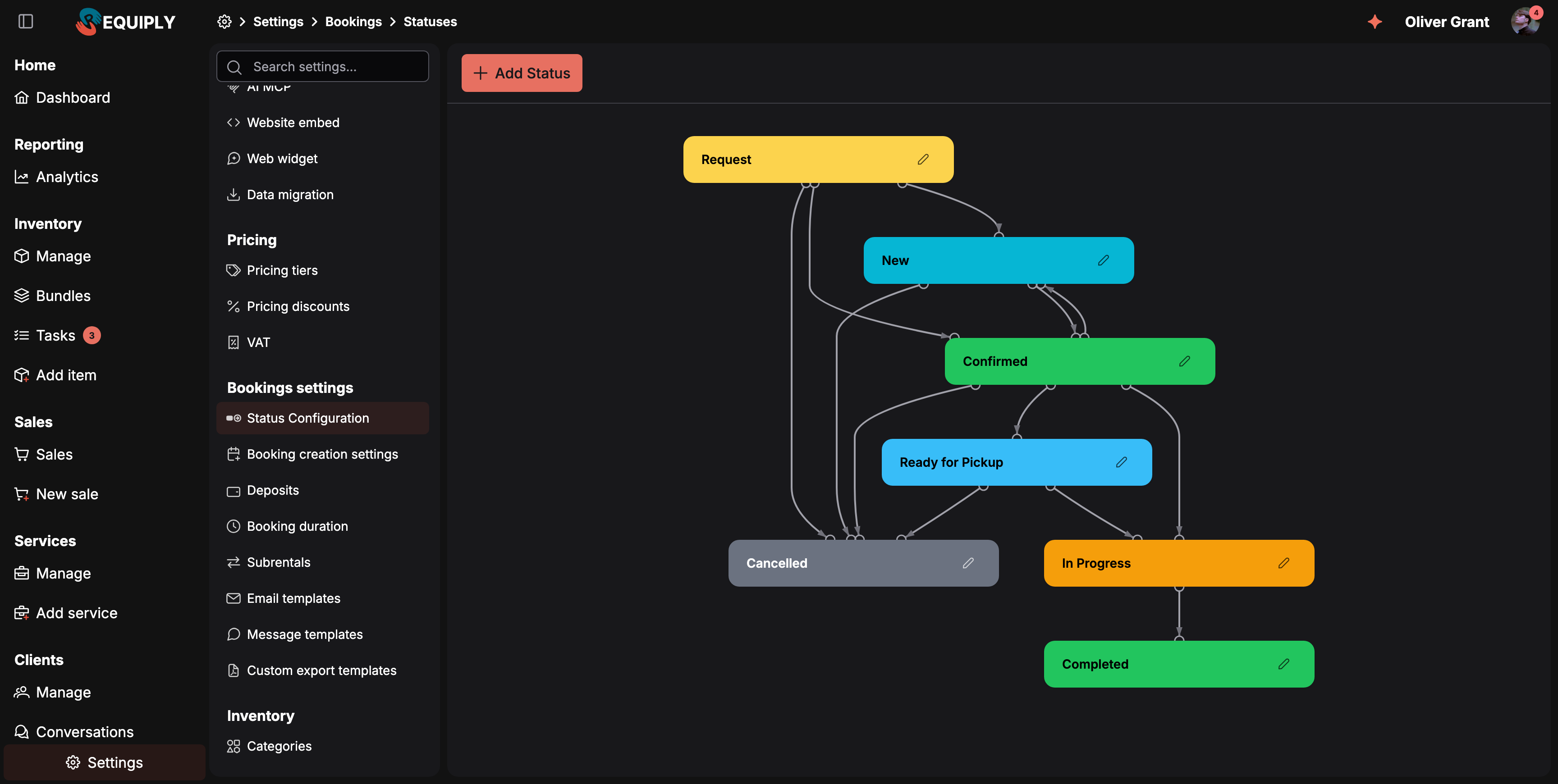Open Booking duration settings
Viewport: 1558px width, 784px height.
pos(323,526)
